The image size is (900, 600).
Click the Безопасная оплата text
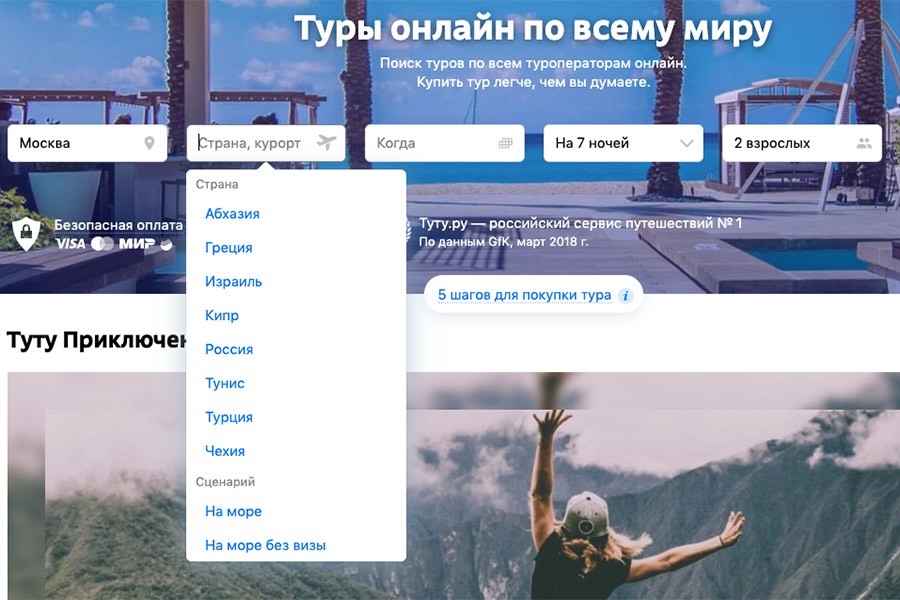point(118,225)
